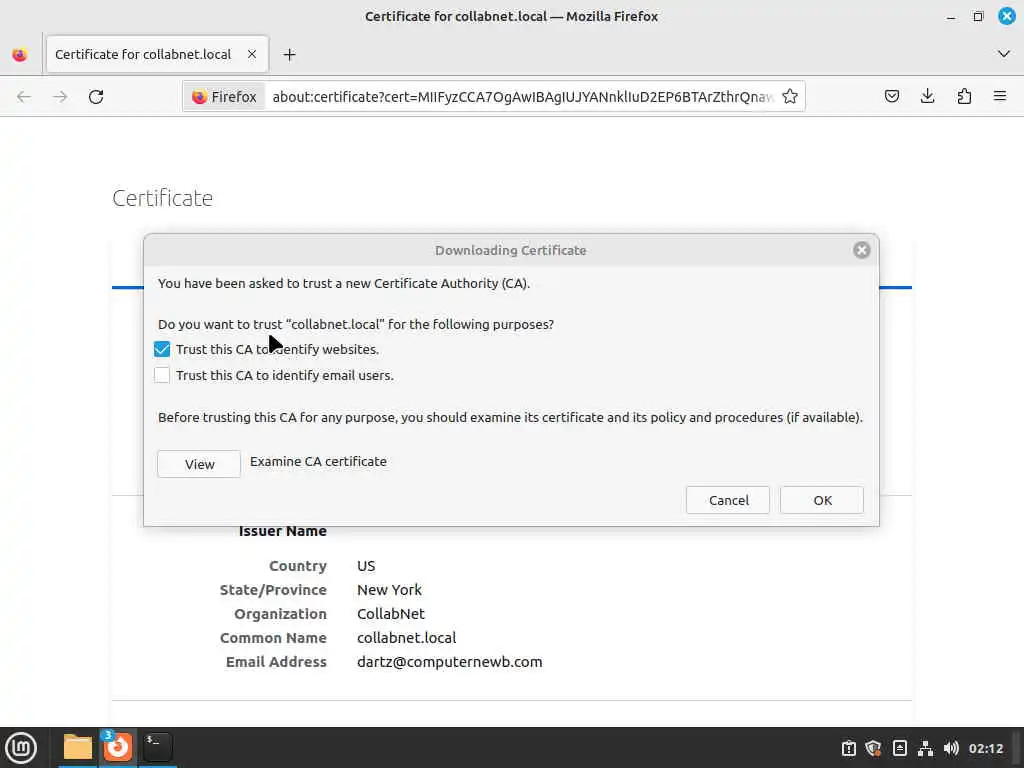1024x768 pixels.
Task: Close the Downloading Certificate dialog
Action: click(861, 250)
